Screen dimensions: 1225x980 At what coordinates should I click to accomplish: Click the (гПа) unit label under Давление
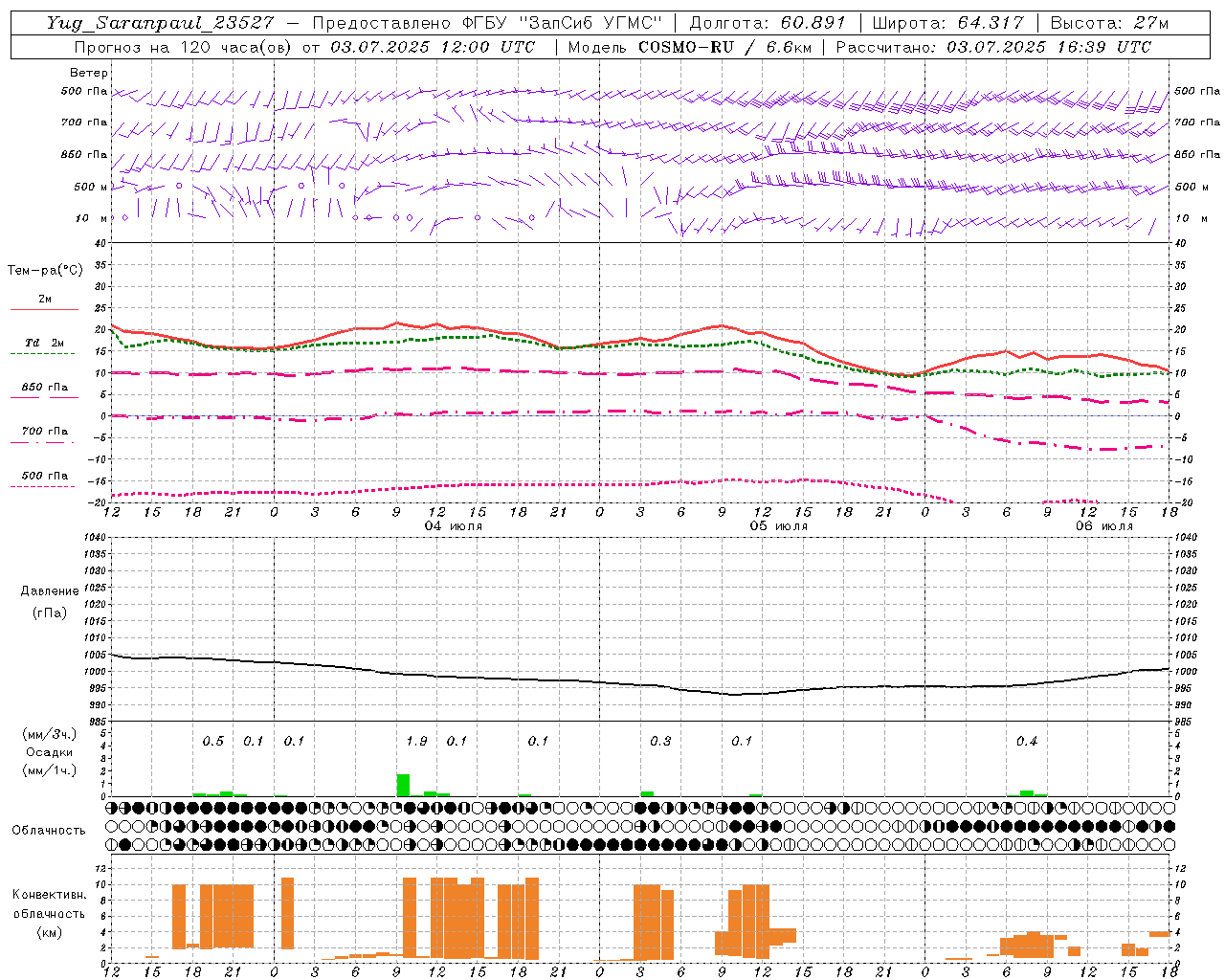(50, 613)
